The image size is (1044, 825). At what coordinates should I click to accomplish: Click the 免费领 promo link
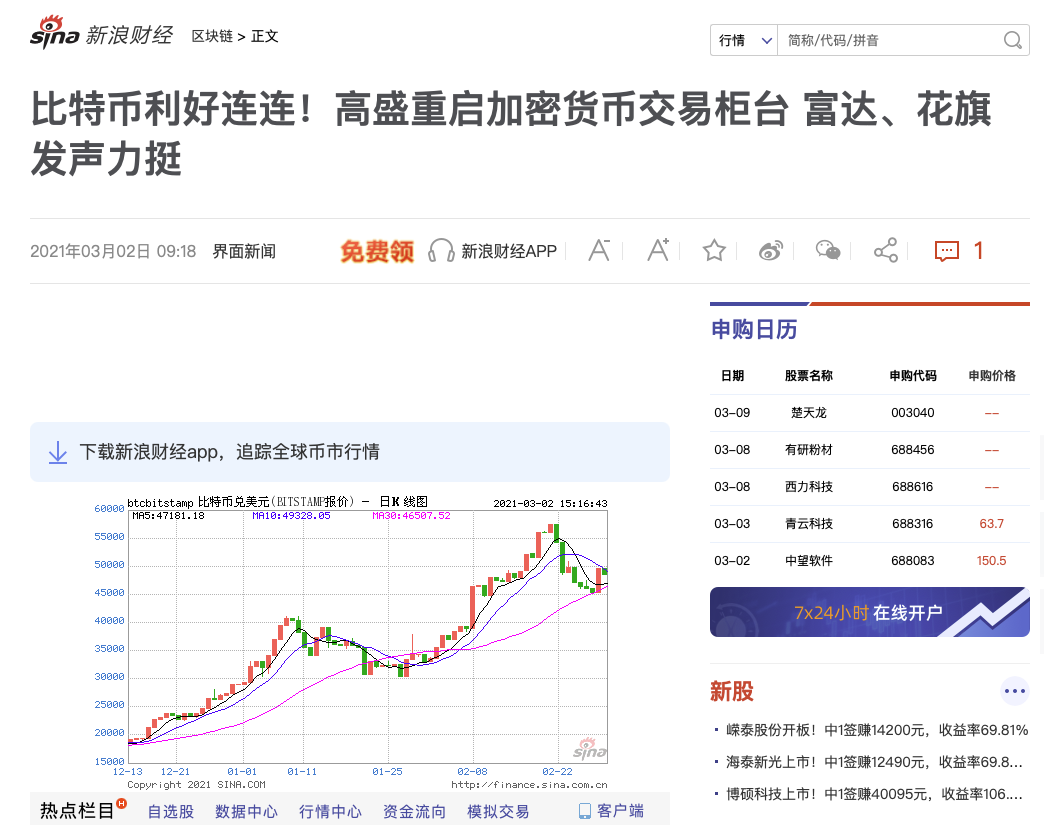tap(377, 251)
